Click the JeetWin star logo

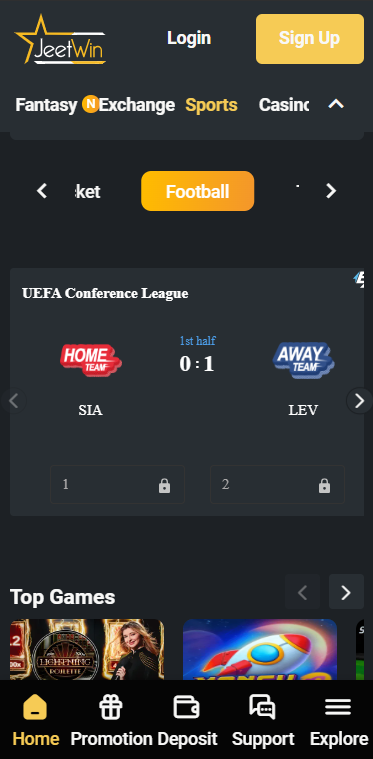point(60,39)
